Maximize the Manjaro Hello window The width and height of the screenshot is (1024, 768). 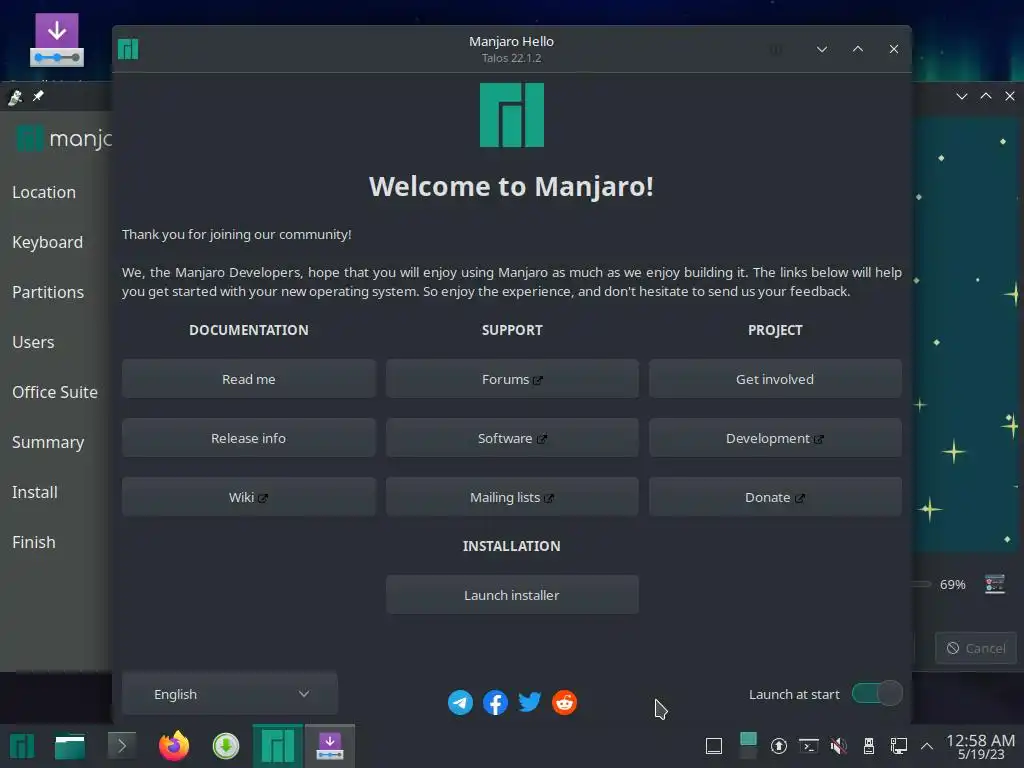pyautogui.click(x=857, y=49)
